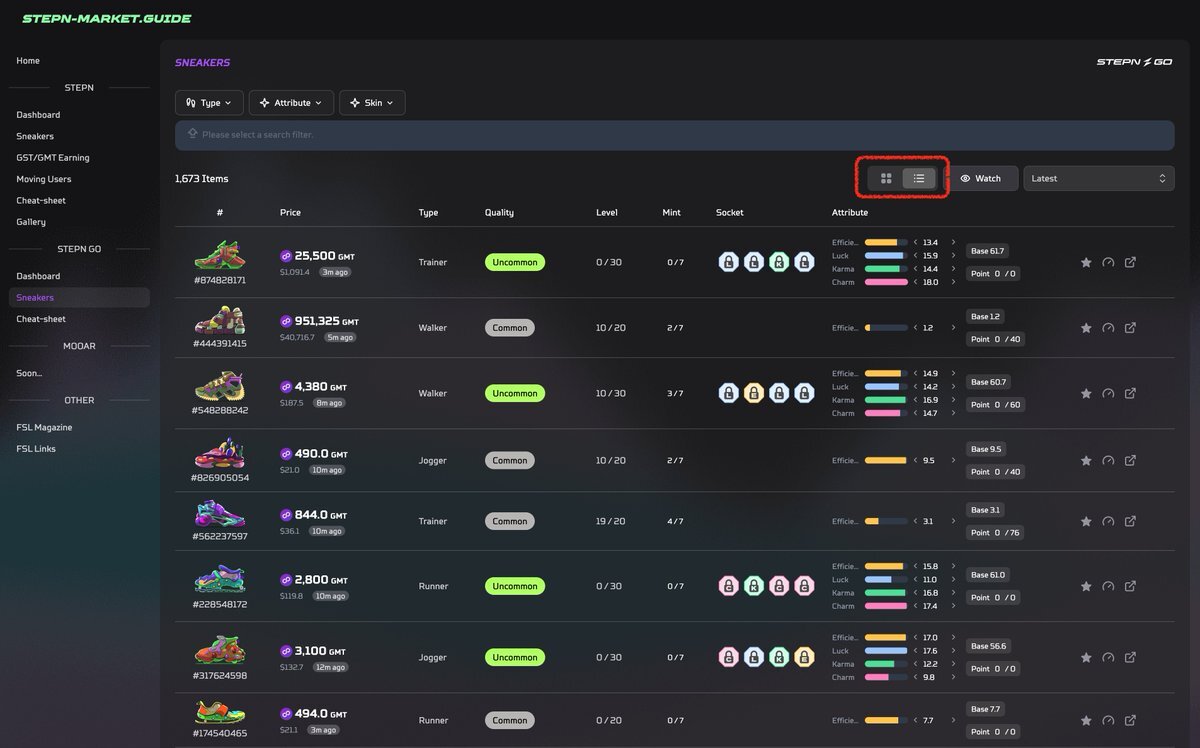Open external link for sneaker #228548172
Image resolution: width=1200 pixels, height=748 pixels.
pyautogui.click(x=1130, y=586)
